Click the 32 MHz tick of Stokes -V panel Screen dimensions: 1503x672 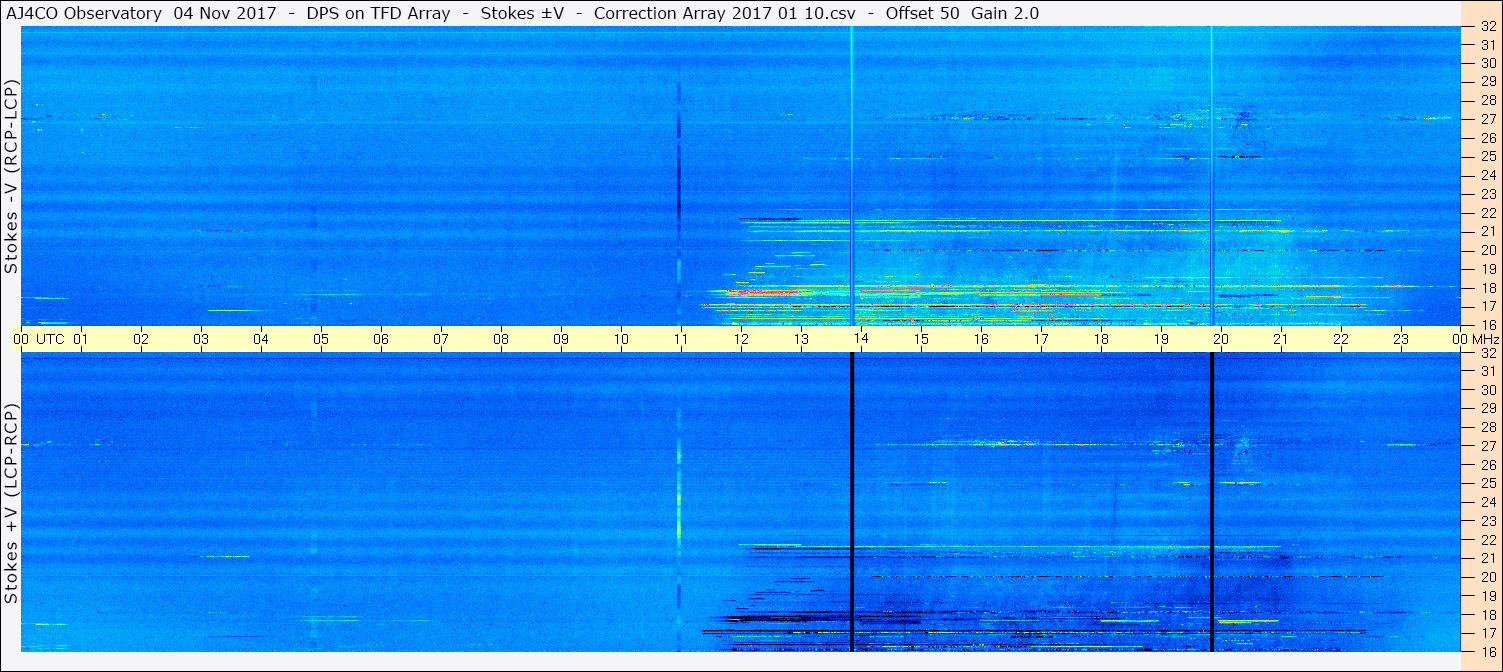[x=1488, y=26]
